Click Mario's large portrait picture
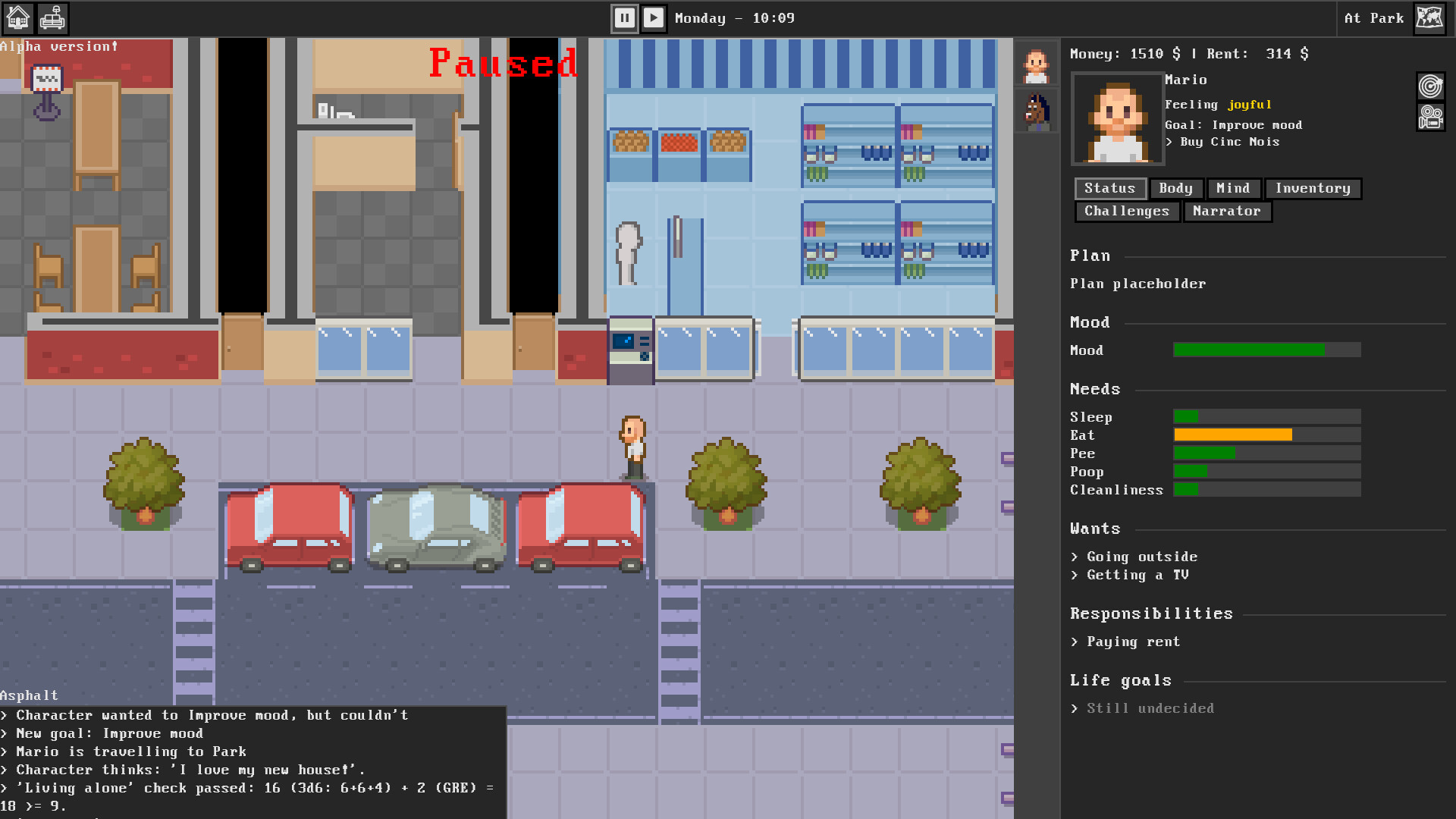This screenshot has width=1456, height=819. 1117,119
